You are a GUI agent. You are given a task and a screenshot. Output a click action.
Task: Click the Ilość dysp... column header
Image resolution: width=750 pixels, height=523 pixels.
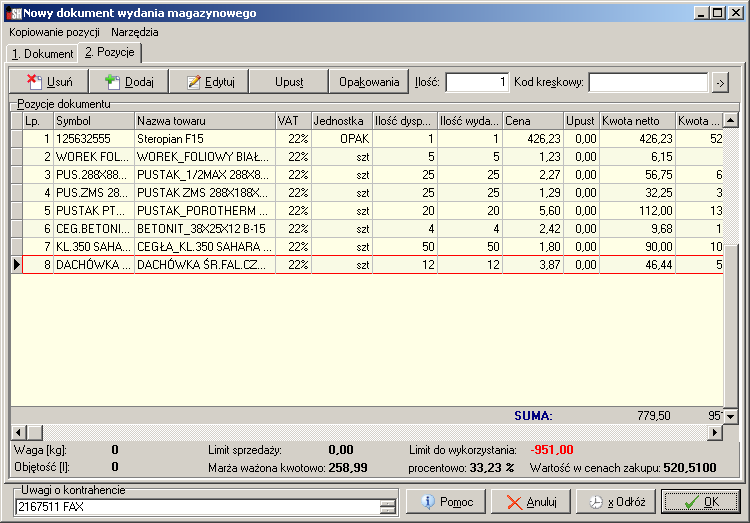[405, 121]
